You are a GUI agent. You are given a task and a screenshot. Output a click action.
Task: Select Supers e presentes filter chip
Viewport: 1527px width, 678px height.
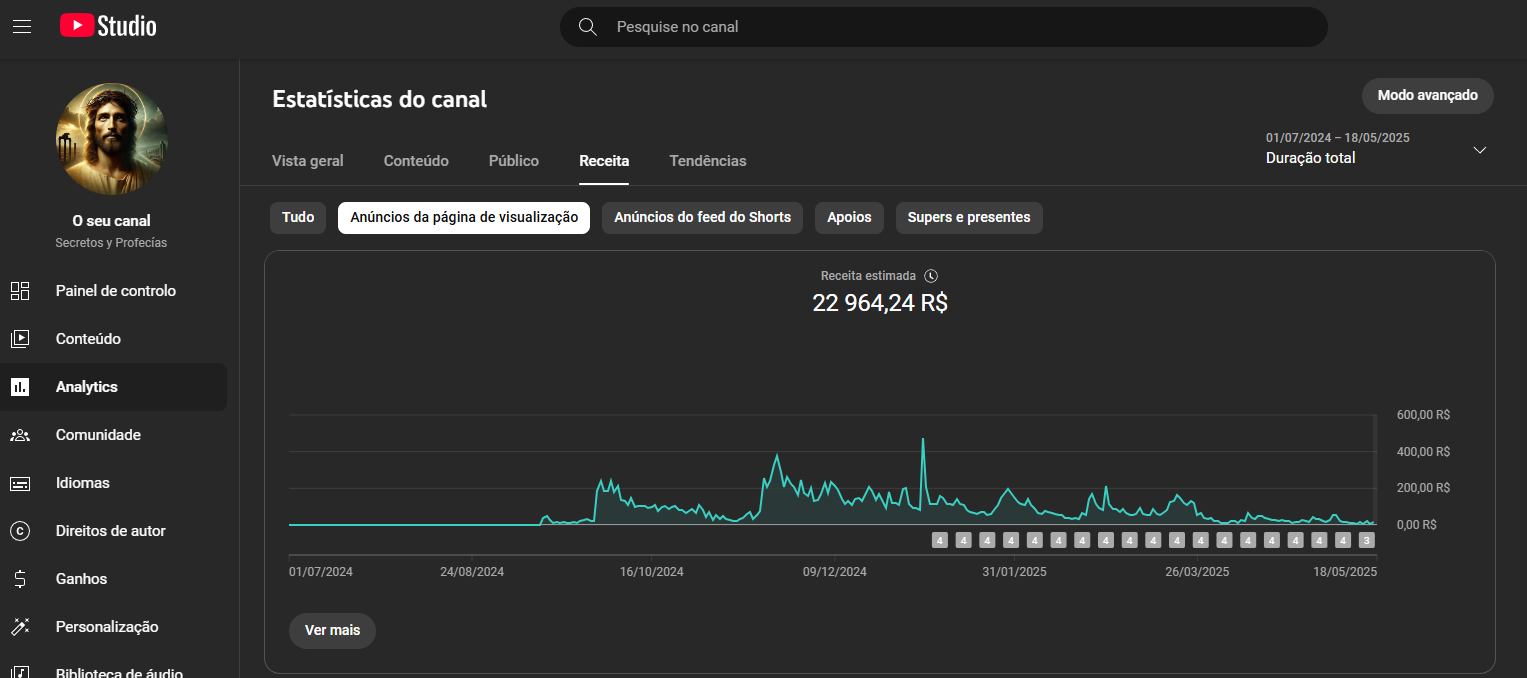coord(969,218)
